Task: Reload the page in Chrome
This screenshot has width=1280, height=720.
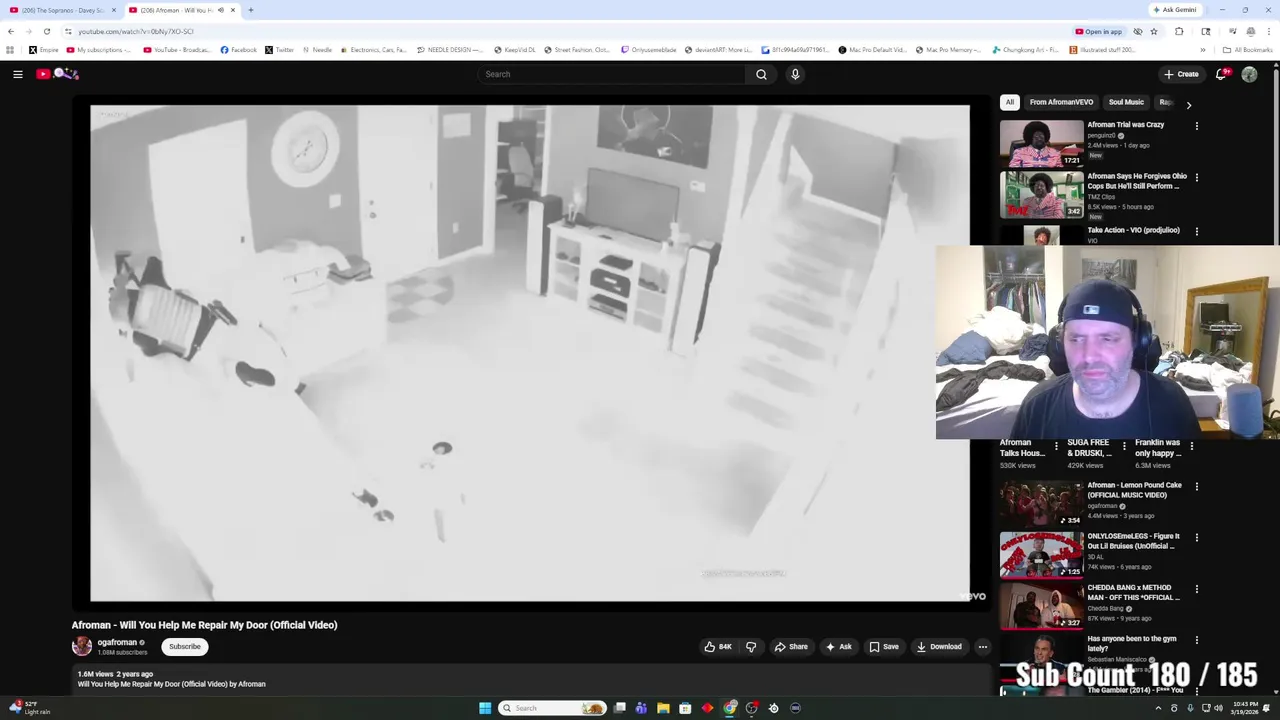Action: [46, 31]
